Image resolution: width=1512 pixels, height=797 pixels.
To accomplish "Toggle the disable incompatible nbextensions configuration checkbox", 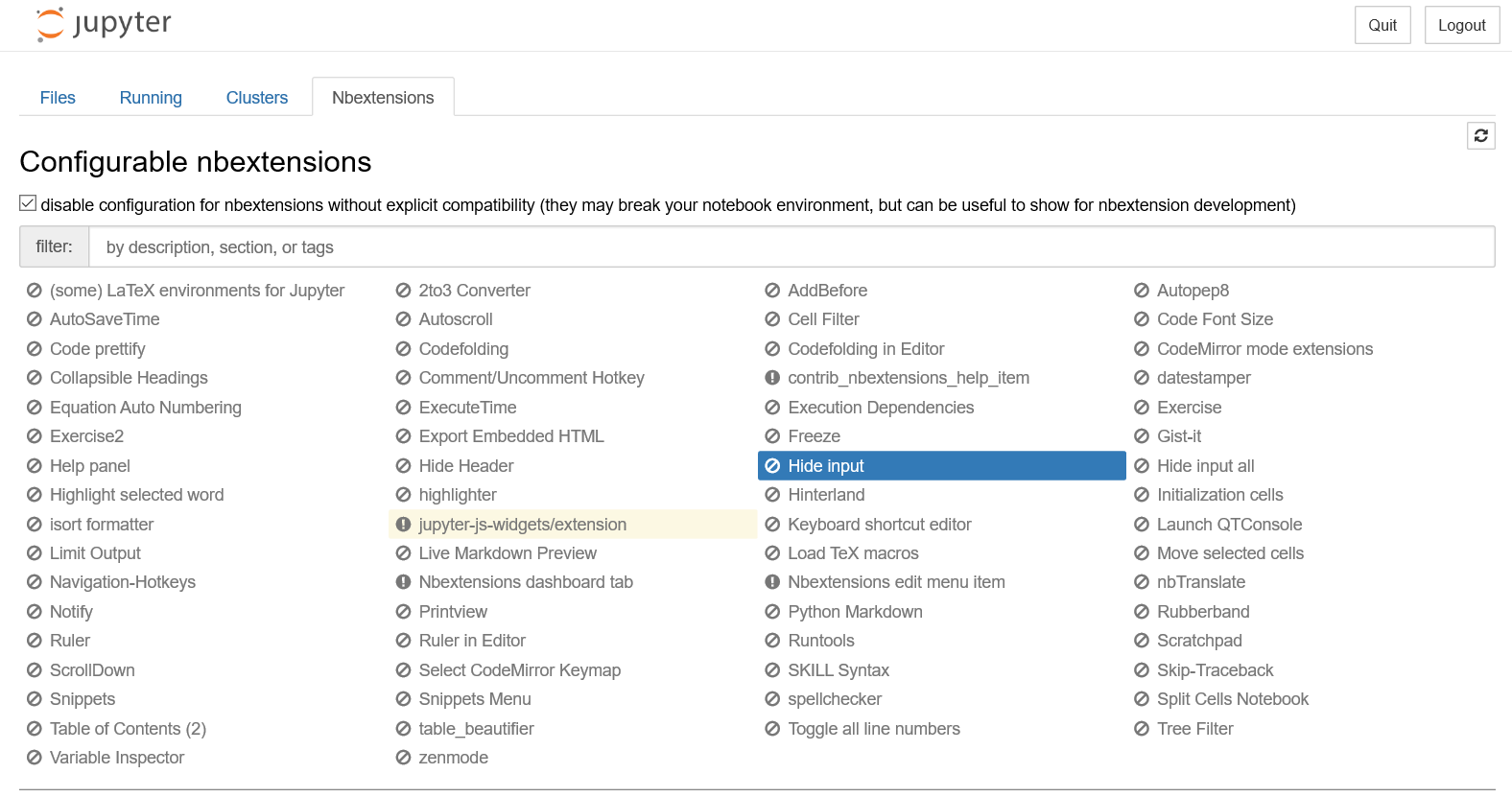I will [28, 203].
